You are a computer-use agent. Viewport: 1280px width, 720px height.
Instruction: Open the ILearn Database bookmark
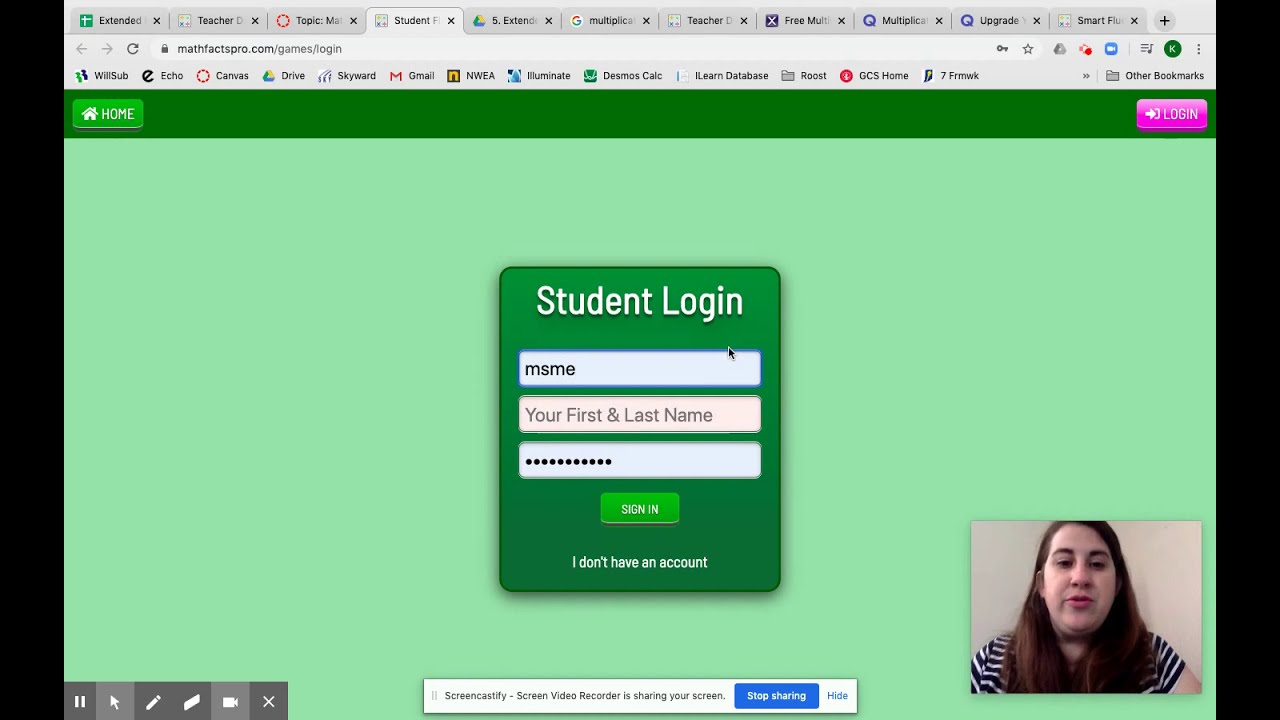click(x=722, y=76)
